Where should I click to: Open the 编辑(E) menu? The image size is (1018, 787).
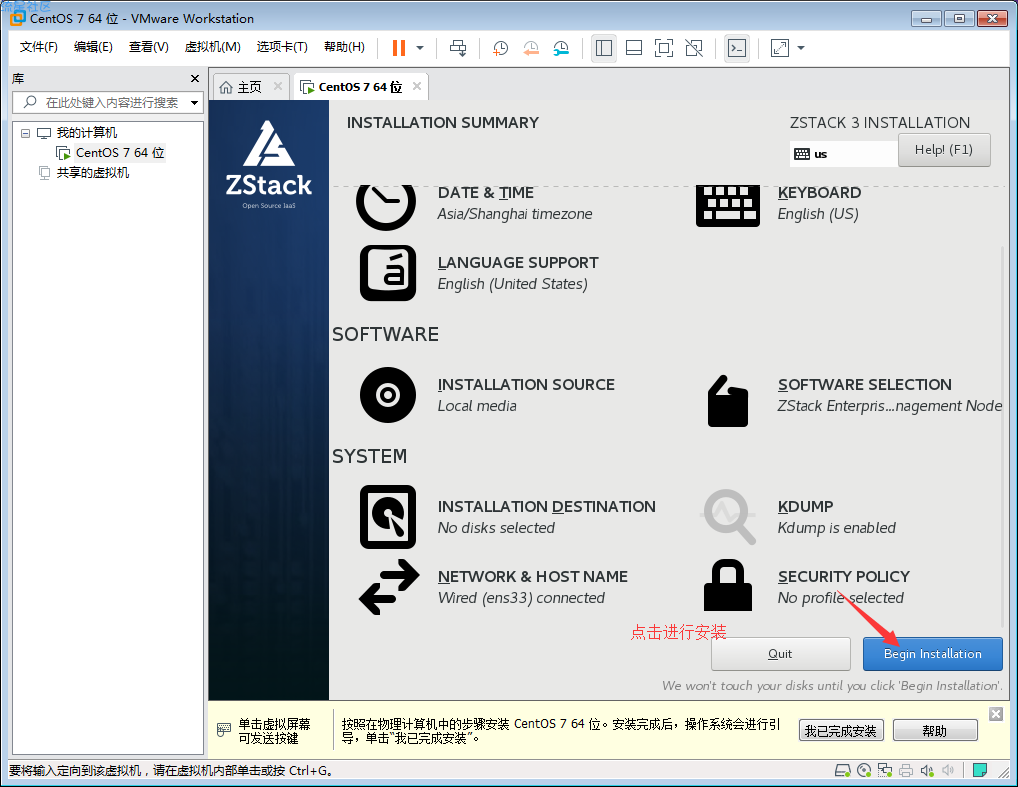coord(93,47)
